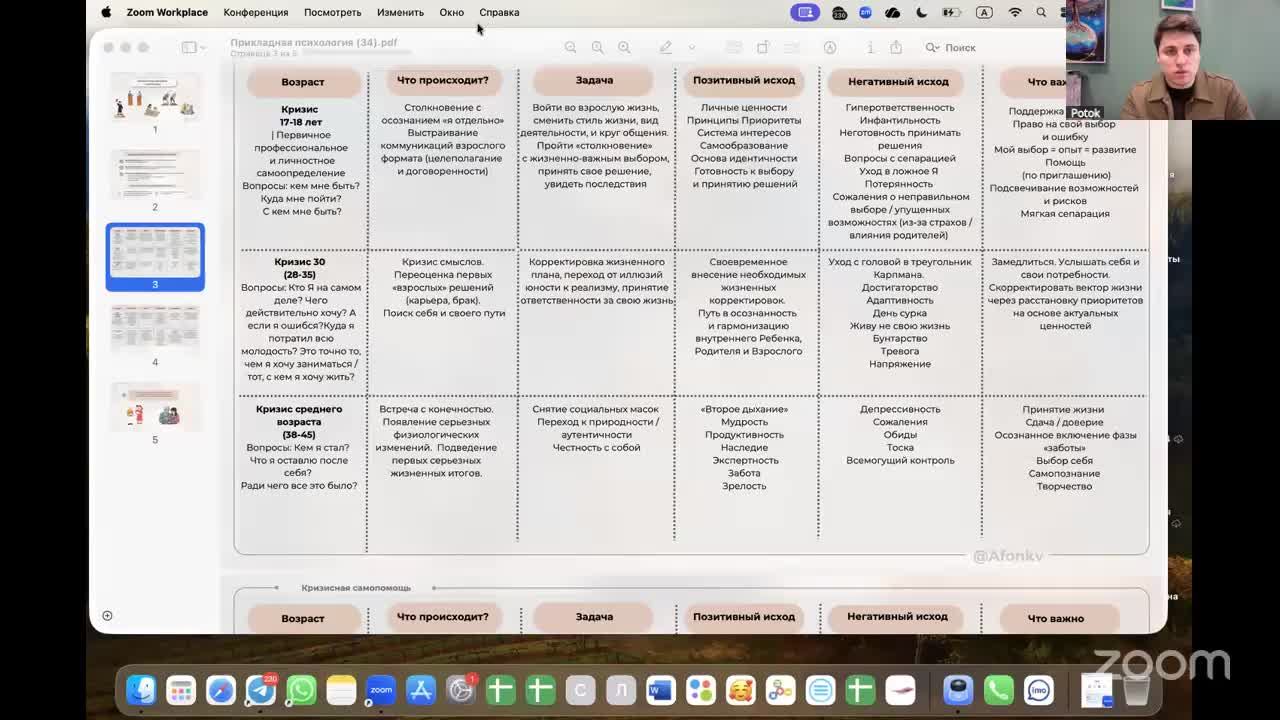Open App Store from the Dock
The height and width of the screenshot is (720, 1280).
(x=421, y=690)
